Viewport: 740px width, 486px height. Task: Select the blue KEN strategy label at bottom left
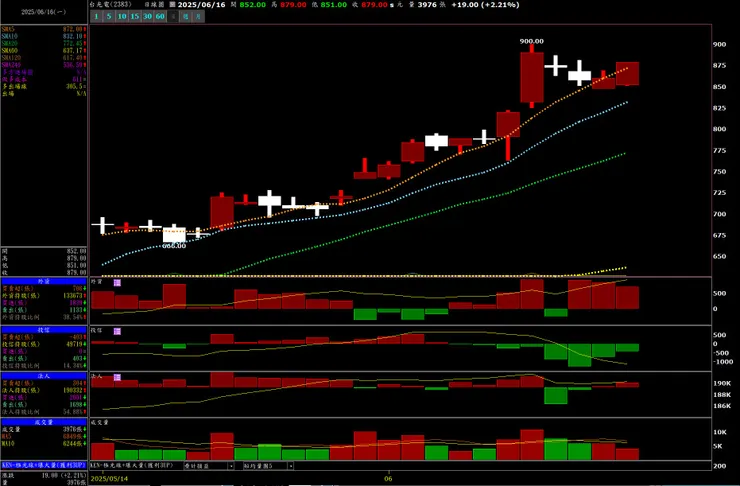[44, 465]
